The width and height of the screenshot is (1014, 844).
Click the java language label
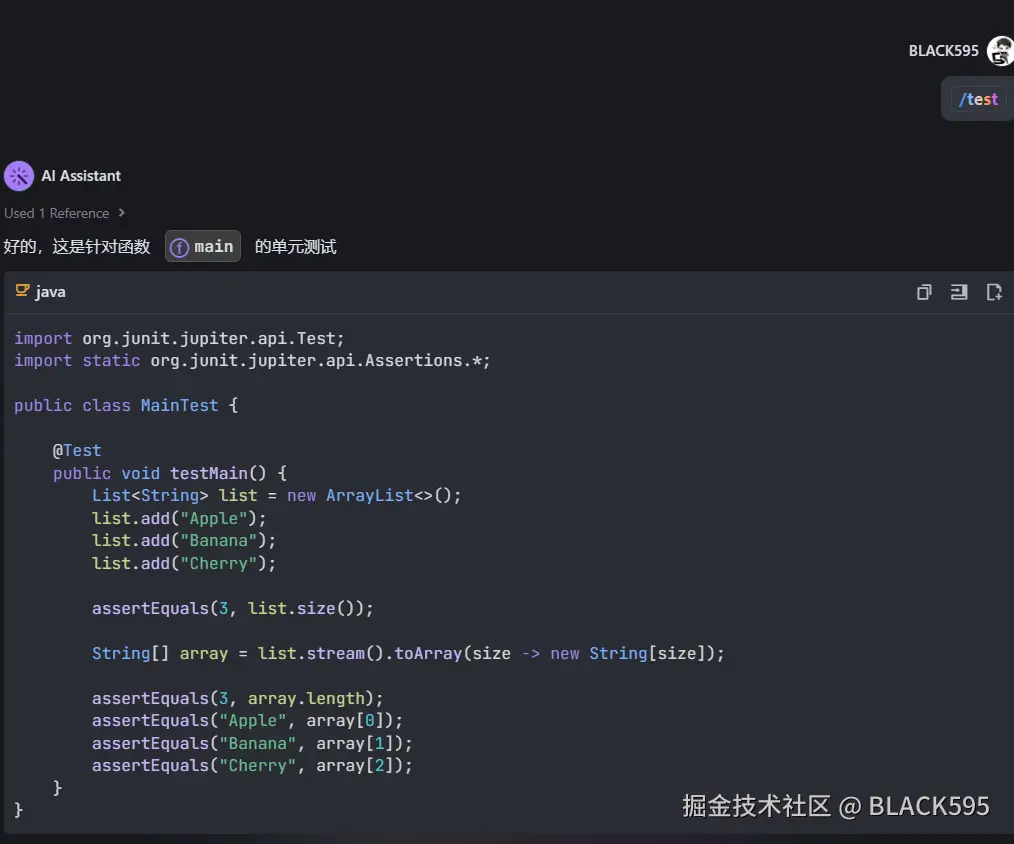pos(50,292)
